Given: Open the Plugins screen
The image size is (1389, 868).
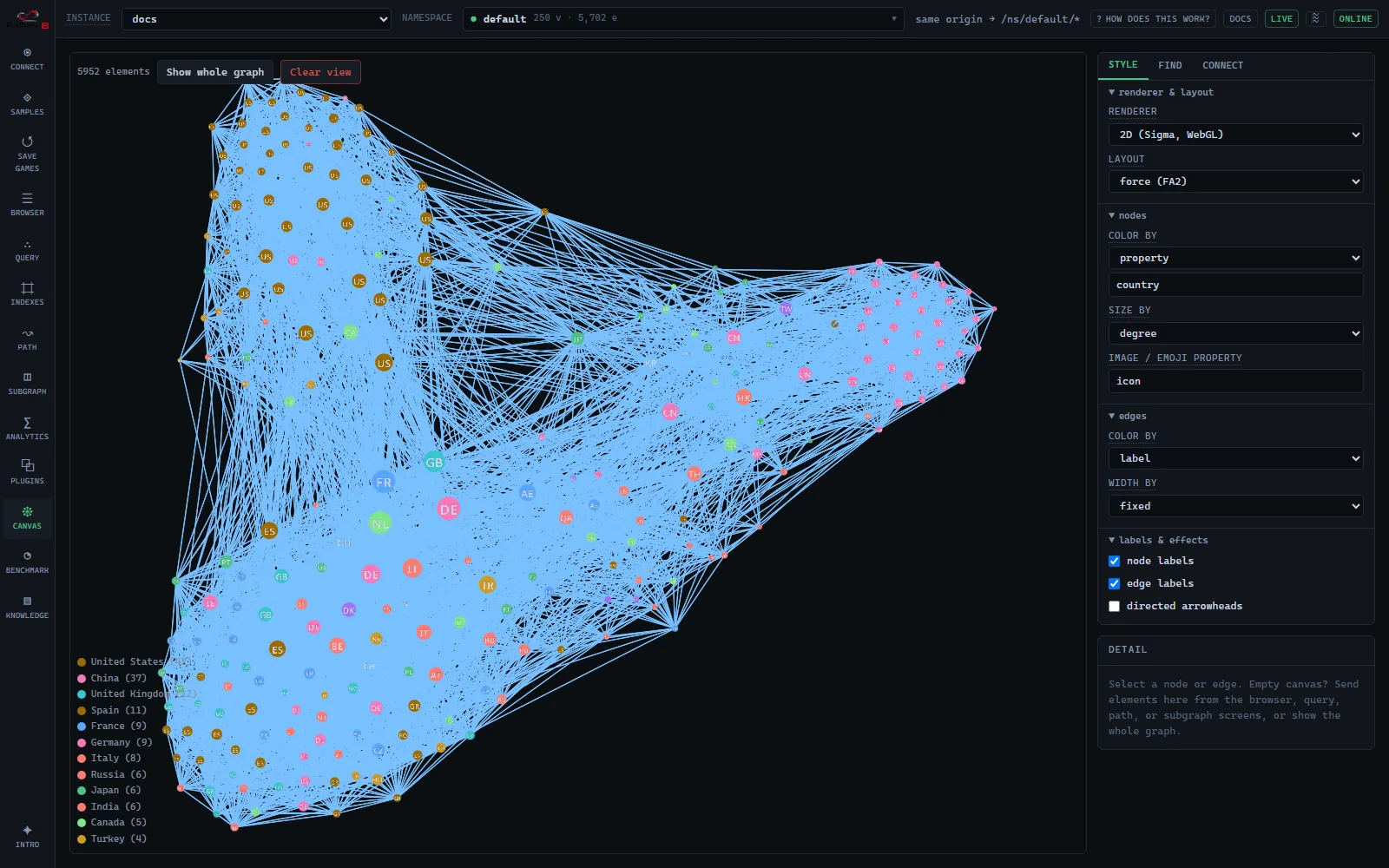Looking at the screenshot, I should 27,473.
